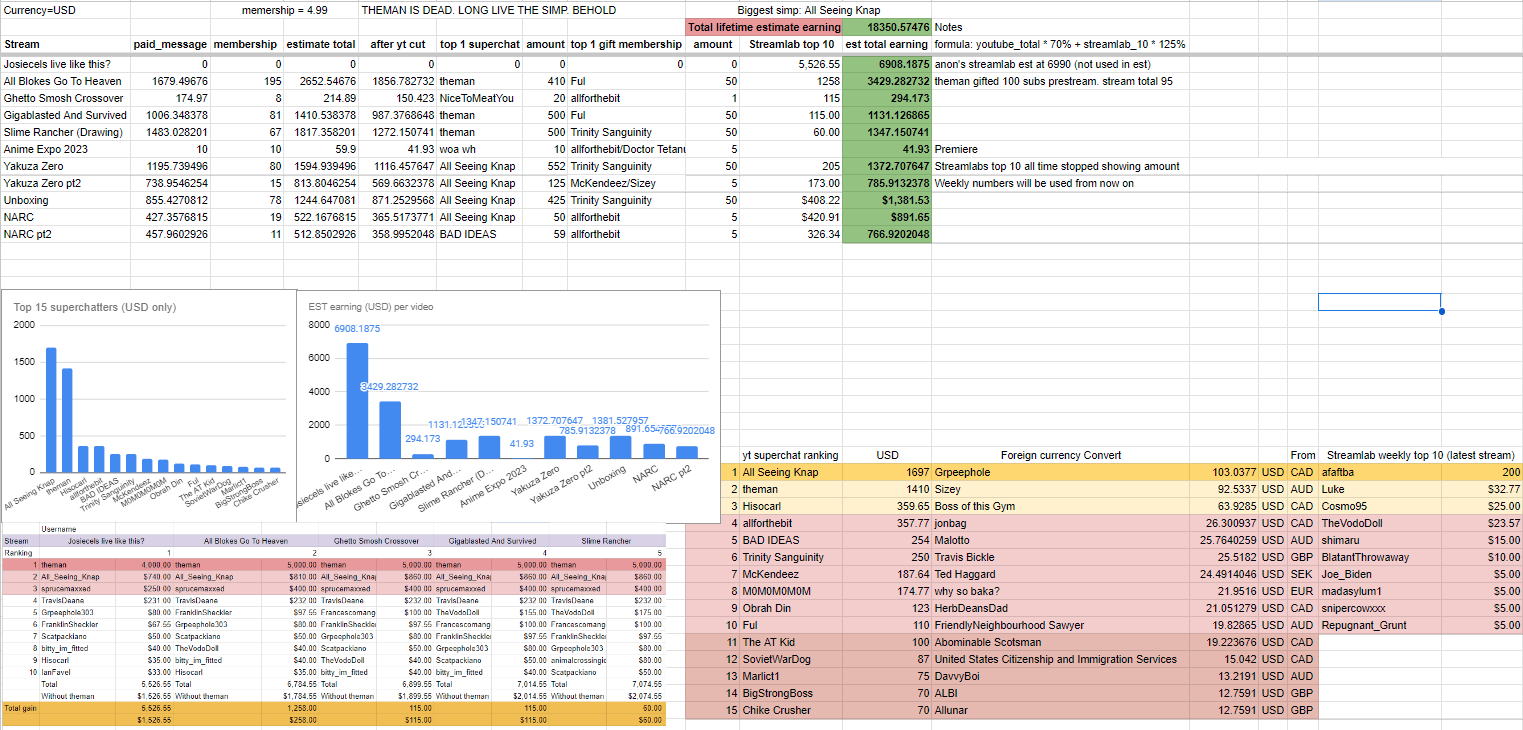This screenshot has width=1523, height=730.
Task: Select the "Grpeephole" foreign currency cell
Action: (1060, 472)
